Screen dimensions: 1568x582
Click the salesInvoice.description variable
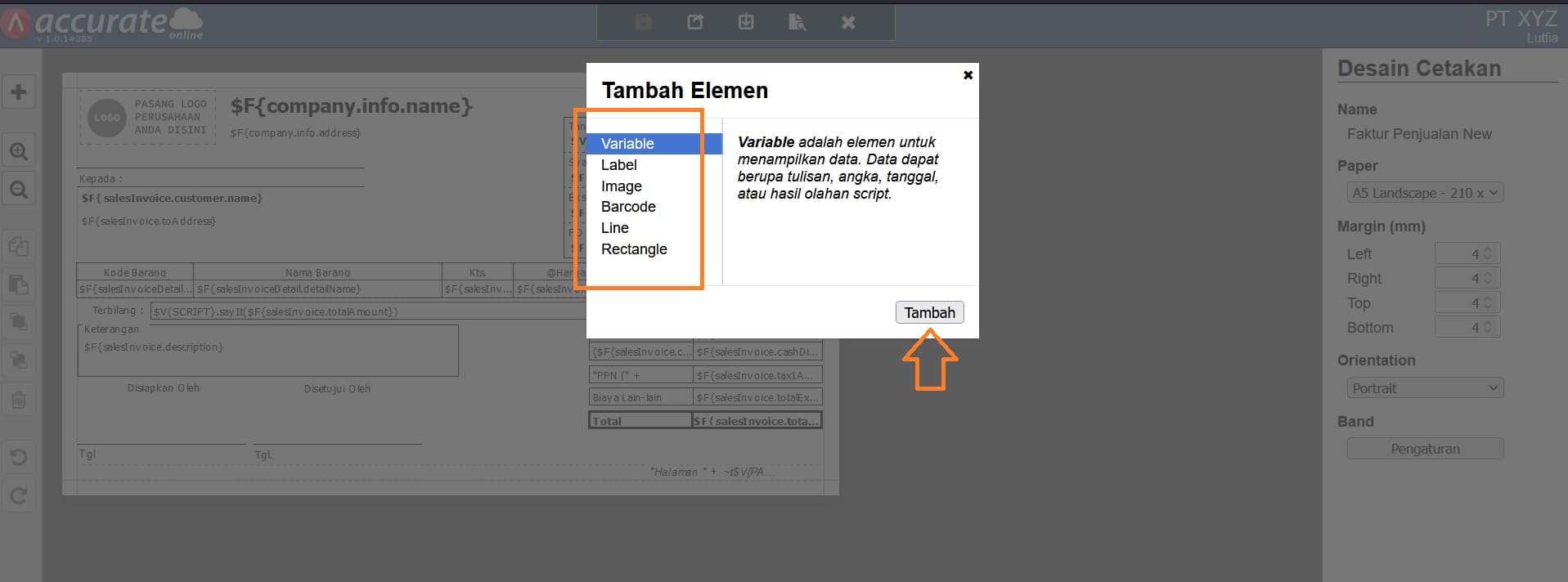[153, 347]
